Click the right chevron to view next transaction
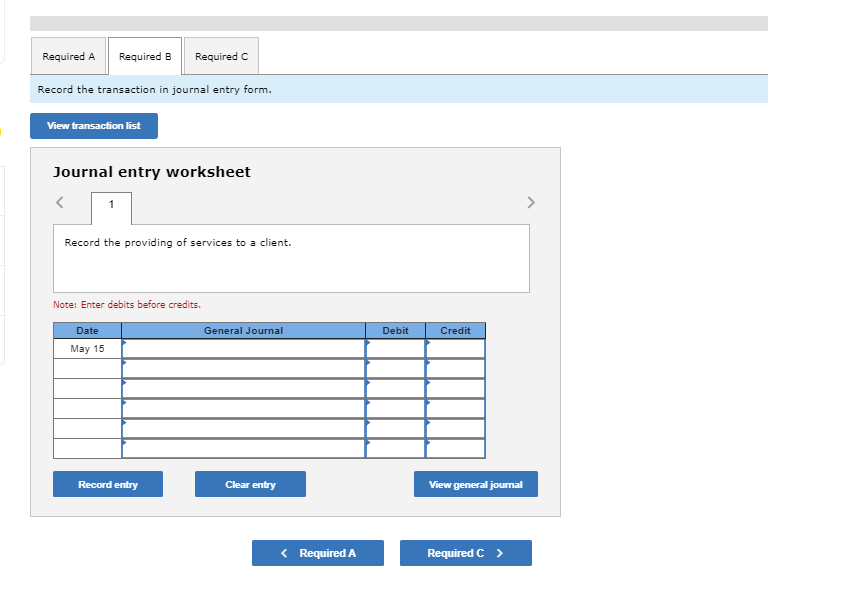Image resolution: width=858 pixels, height=596 pixels. click(x=531, y=202)
